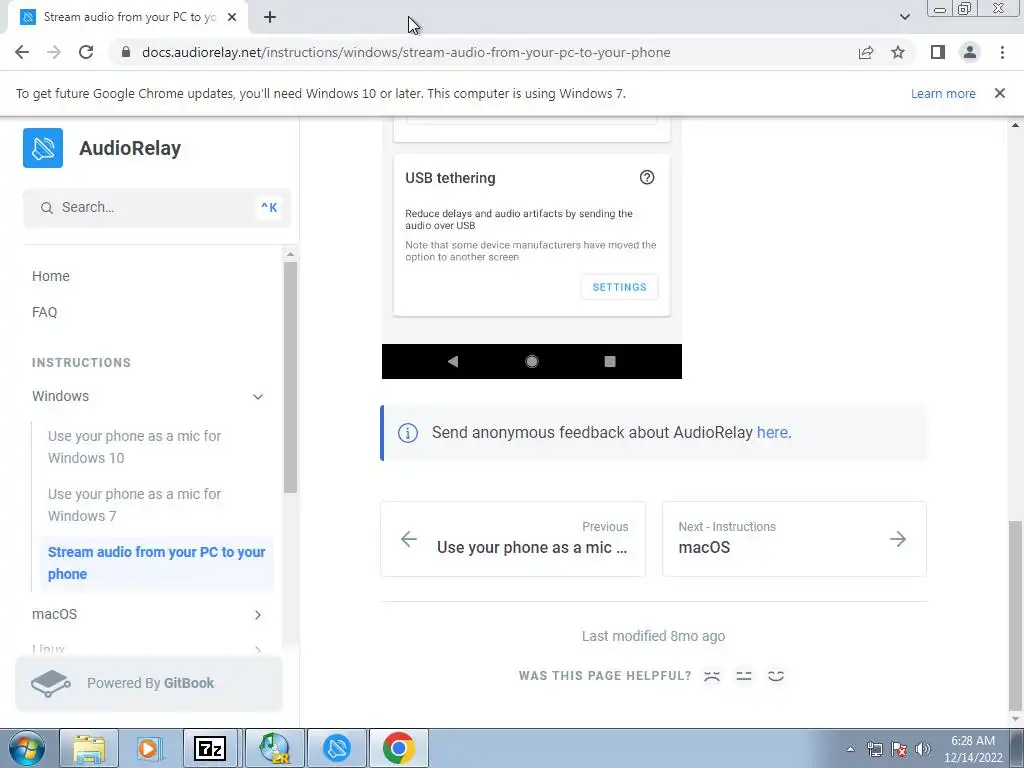Show hidden tray icons arrow
1024x768 pixels.
(x=850, y=749)
